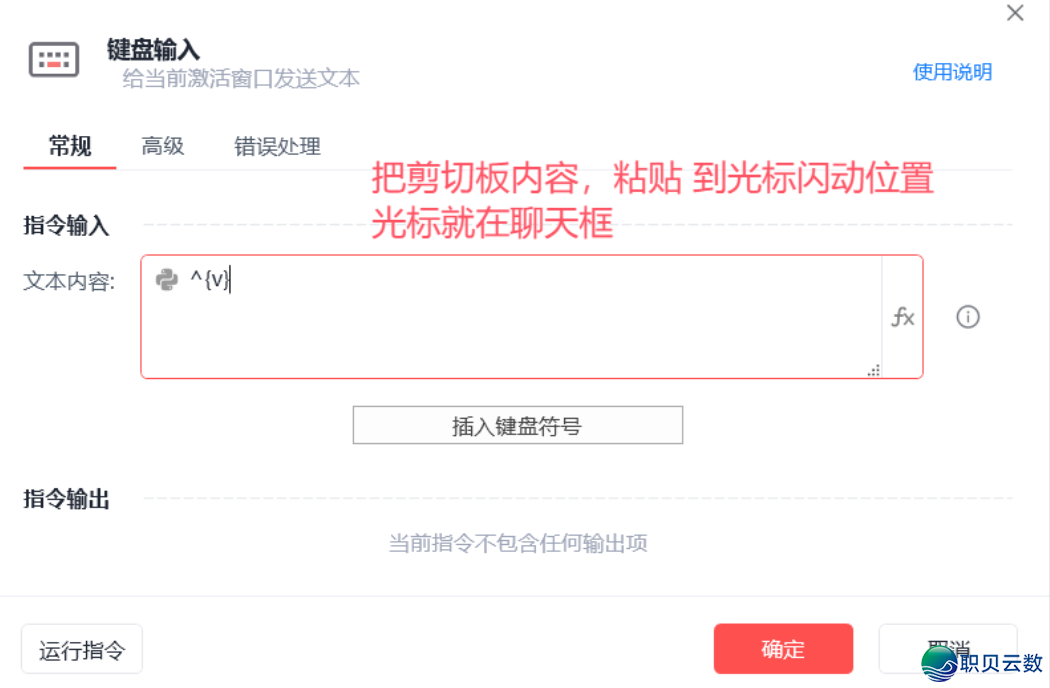Click the info icon beside the text field
This screenshot has width=1050, height=688.
[966, 317]
